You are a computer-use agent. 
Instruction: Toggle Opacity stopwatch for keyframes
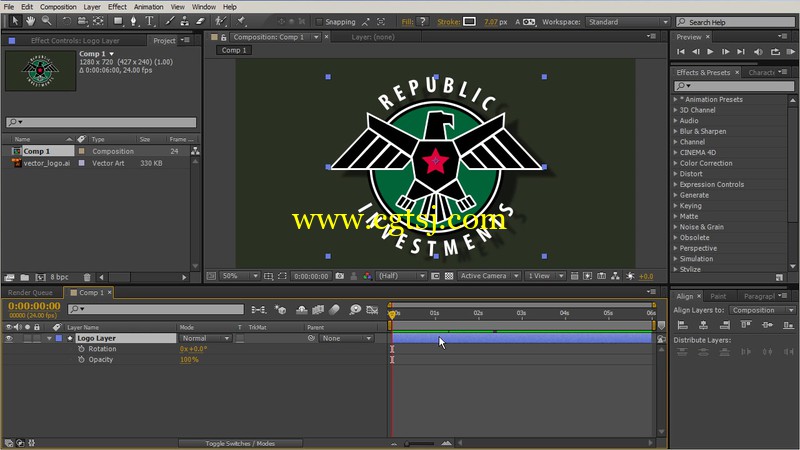pyautogui.click(x=81, y=360)
